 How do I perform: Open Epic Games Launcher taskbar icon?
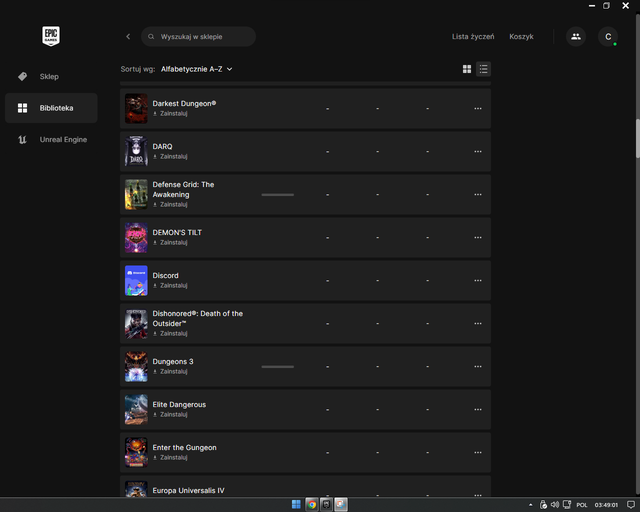[326, 505]
